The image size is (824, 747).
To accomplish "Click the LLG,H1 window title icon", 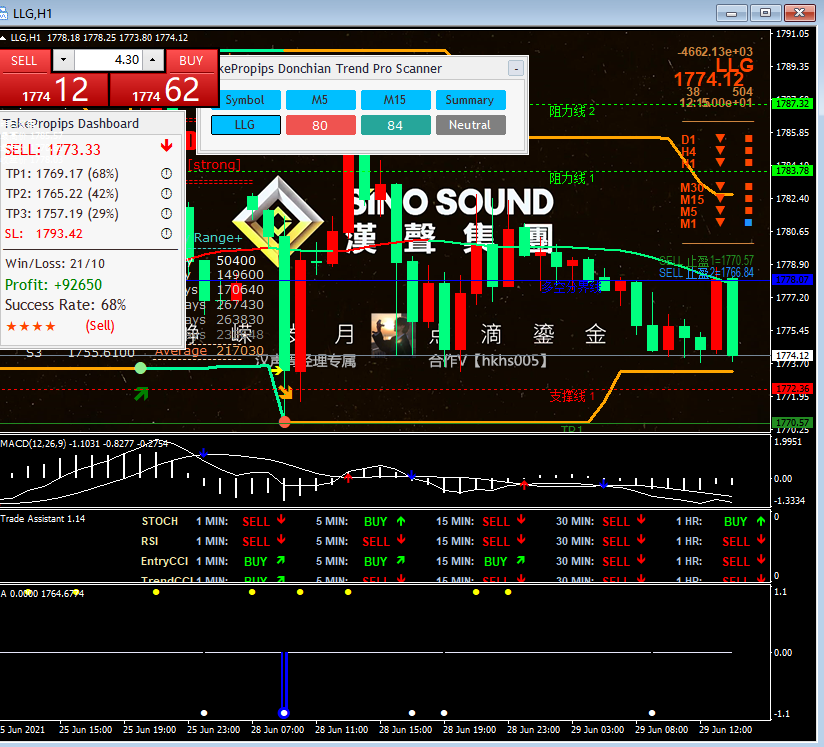I will [4, 14].
